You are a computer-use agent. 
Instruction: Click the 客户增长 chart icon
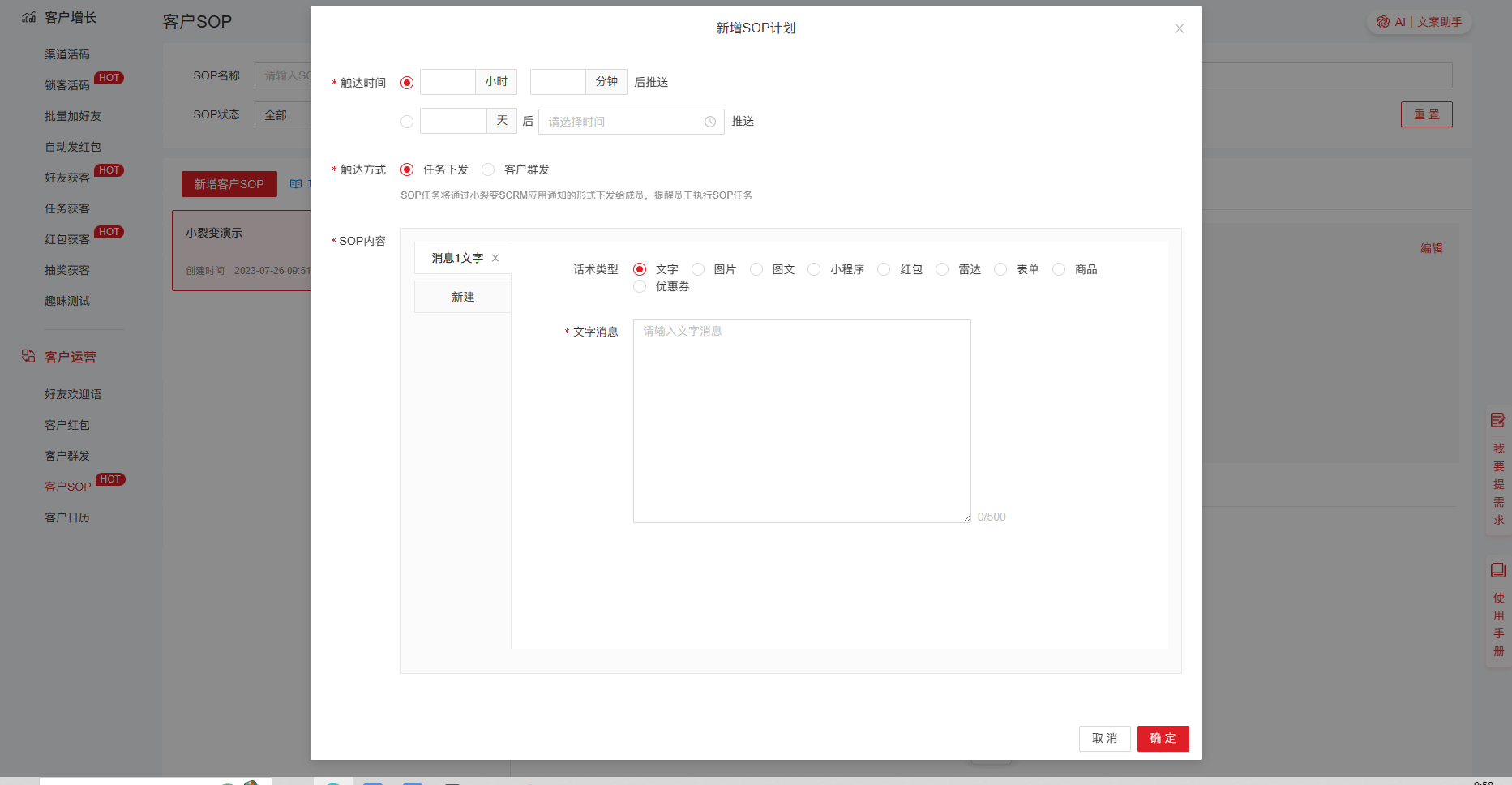(x=28, y=17)
